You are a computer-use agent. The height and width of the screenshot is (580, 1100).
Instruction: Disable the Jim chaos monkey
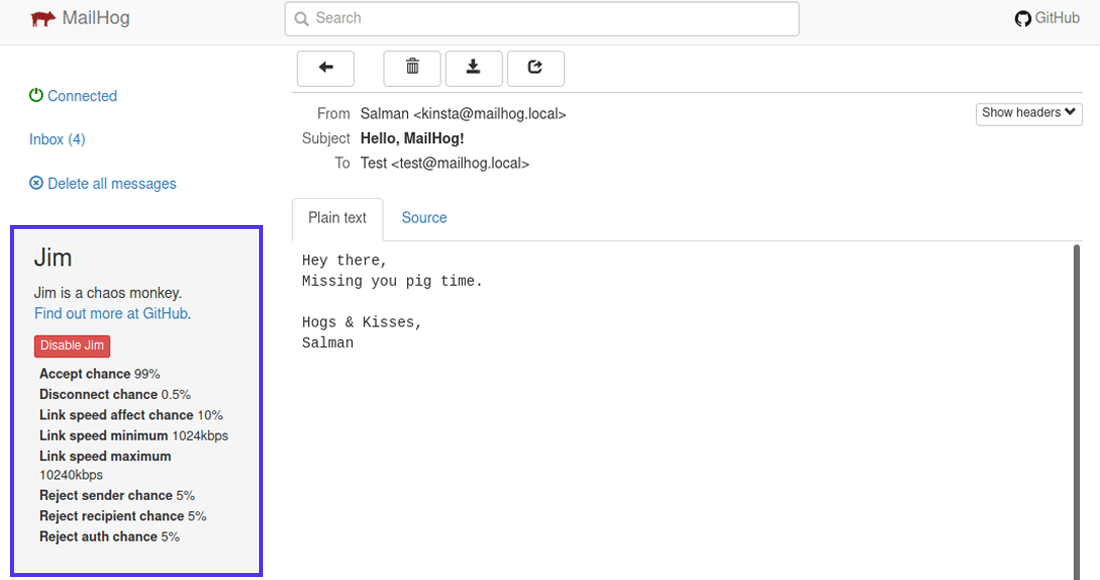click(x=72, y=346)
